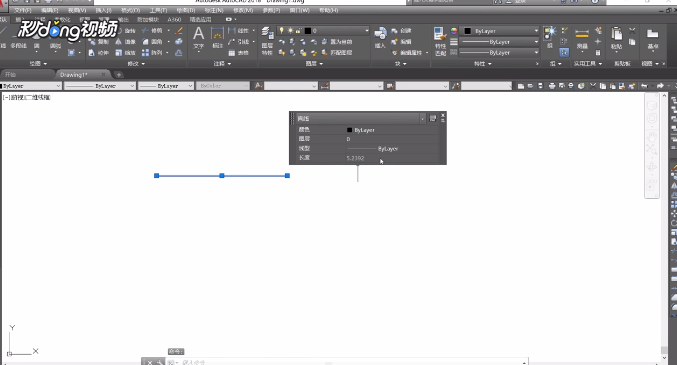Close the quick properties panel
677x365 pixels.
443,115
